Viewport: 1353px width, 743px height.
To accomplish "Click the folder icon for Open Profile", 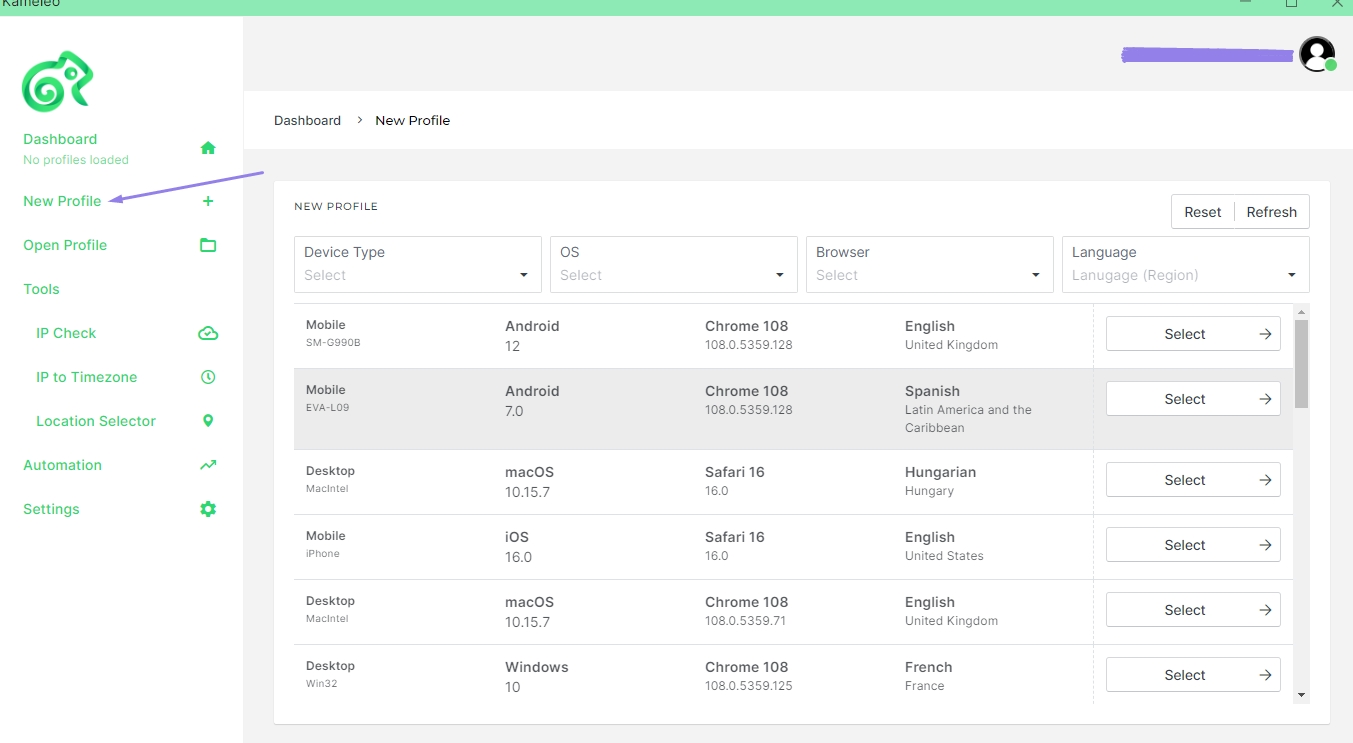I will click(x=208, y=245).
